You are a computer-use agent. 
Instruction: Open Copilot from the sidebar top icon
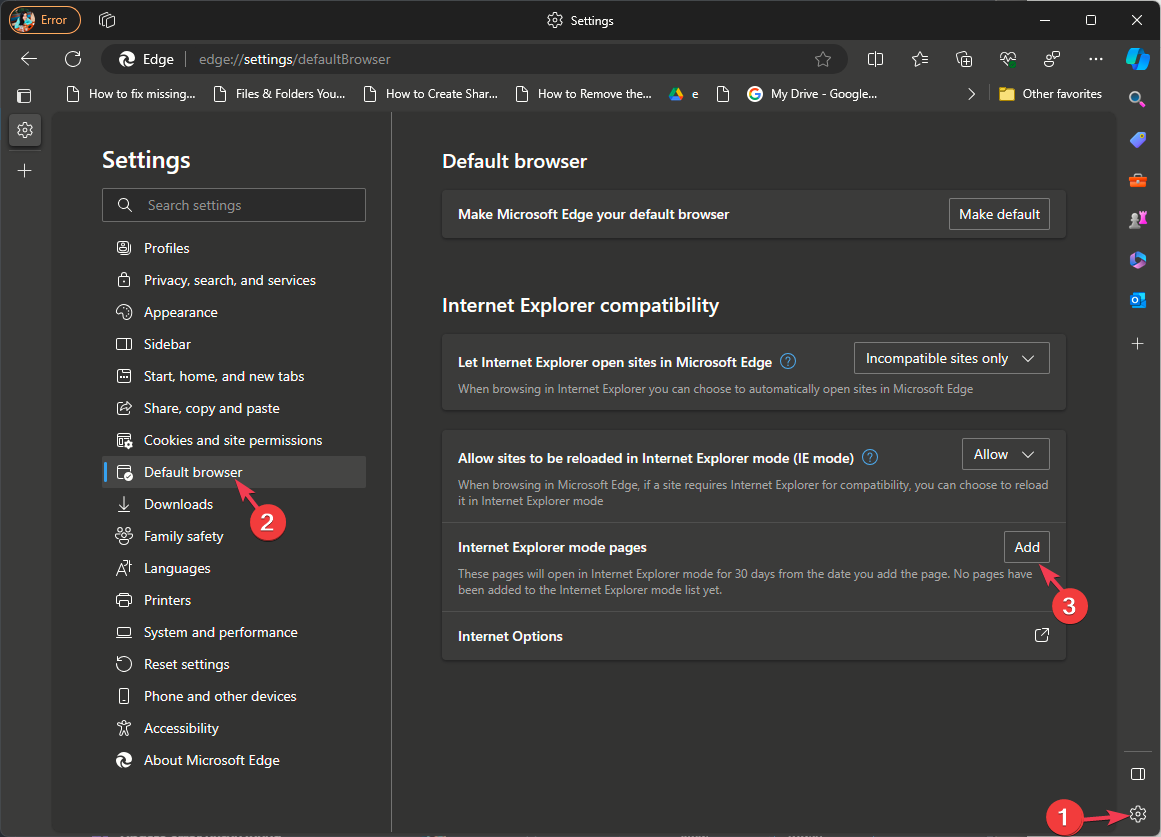point(1137,58)
